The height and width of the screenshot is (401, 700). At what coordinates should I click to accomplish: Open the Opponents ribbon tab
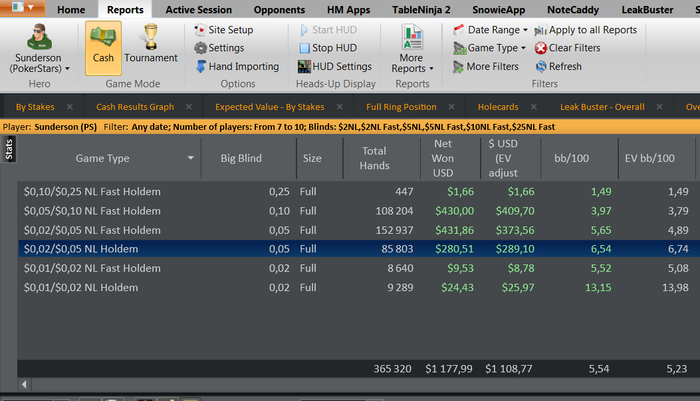279,9
